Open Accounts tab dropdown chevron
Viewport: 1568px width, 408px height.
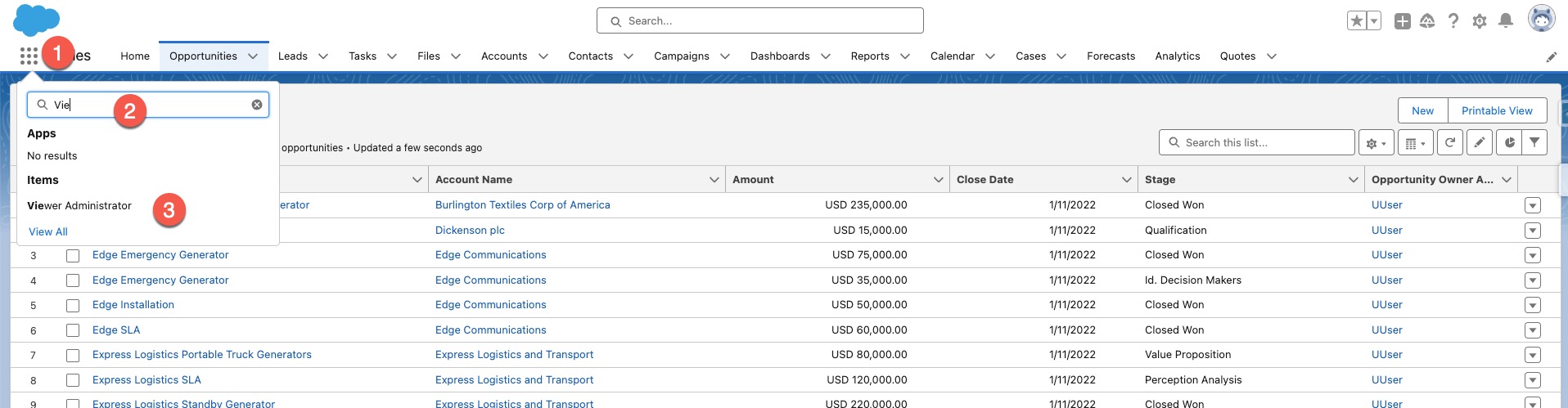point(543,56)
